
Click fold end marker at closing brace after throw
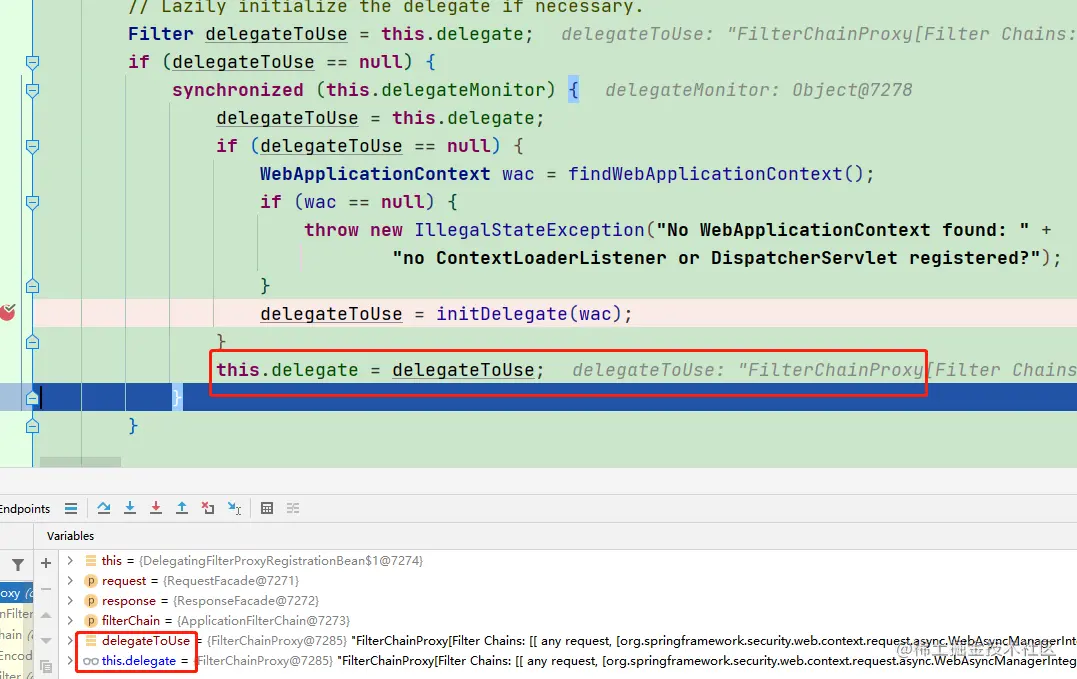click(32, 286)
